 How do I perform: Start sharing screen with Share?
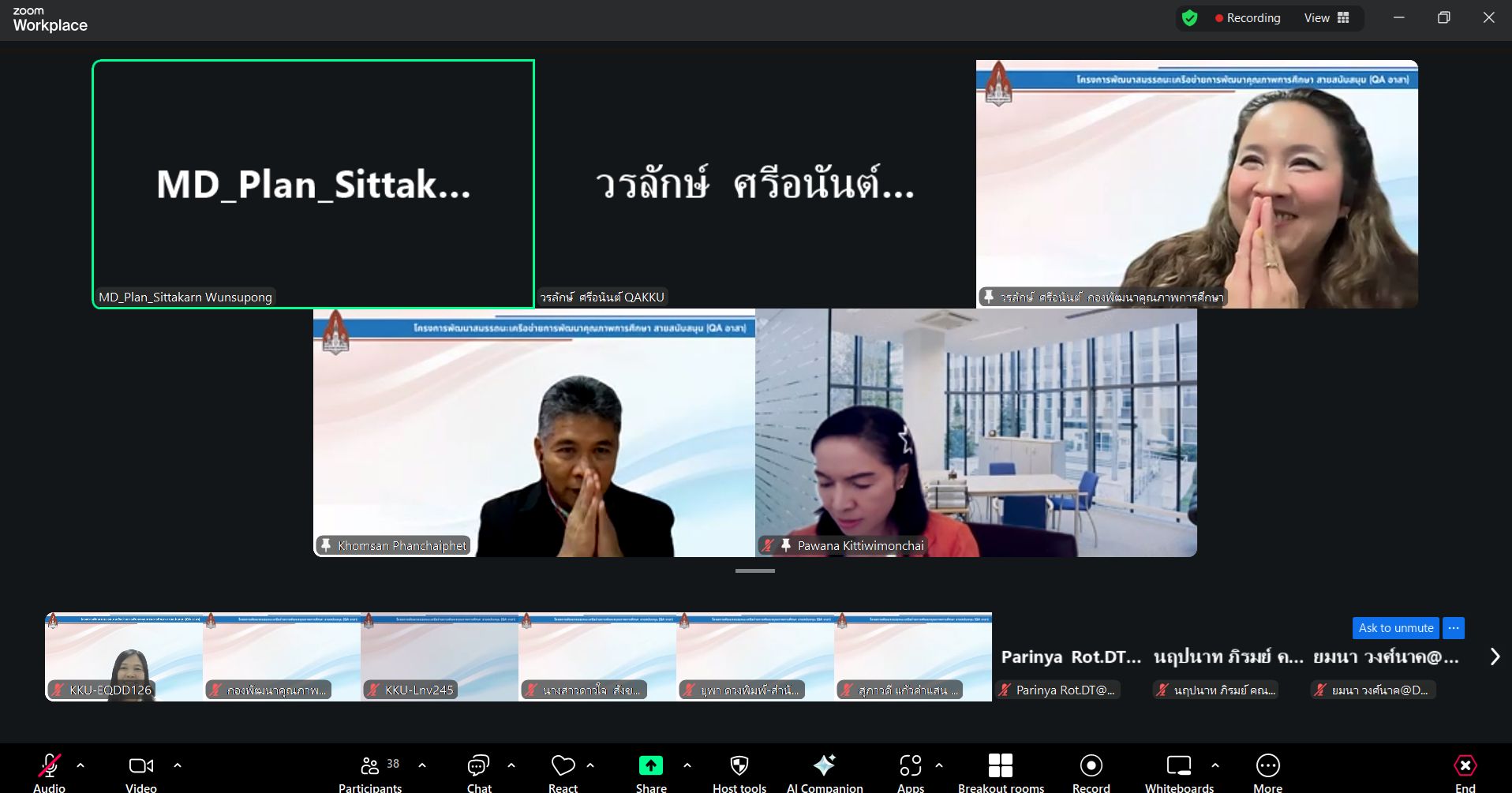pos(650,772)
